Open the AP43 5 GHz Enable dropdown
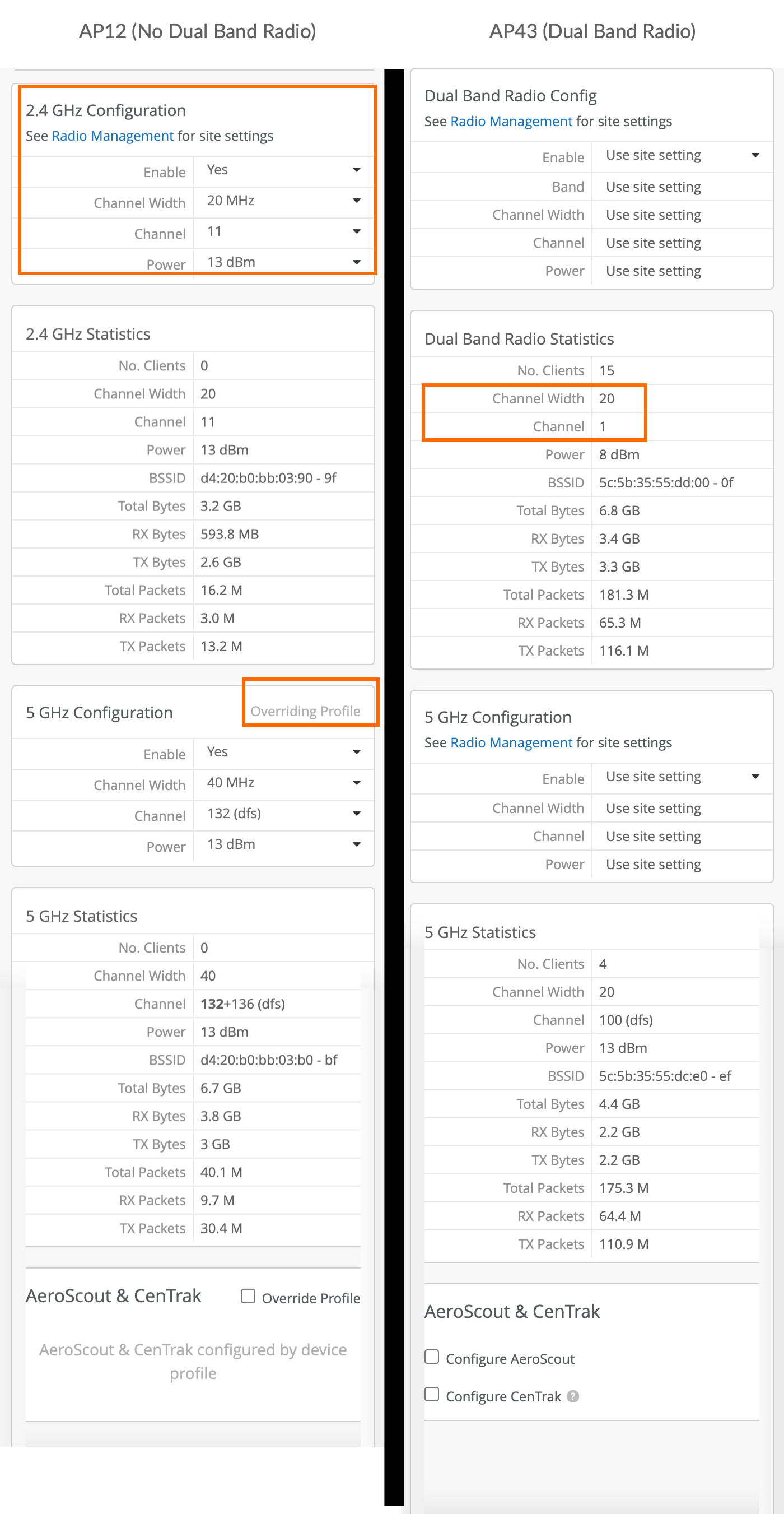784x1514 pixels. [682, 777]
